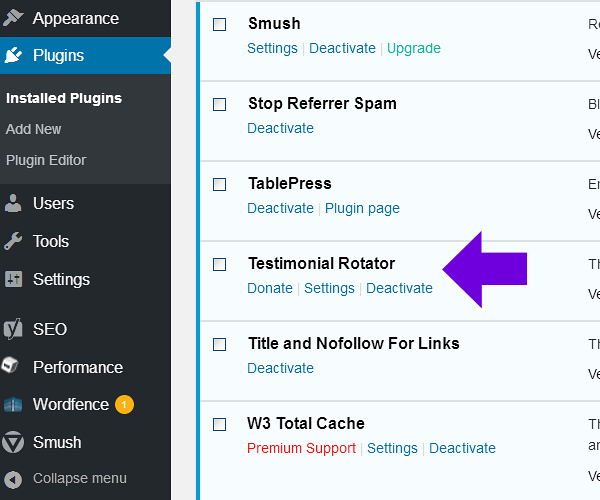Click the Wordfence notification badge
600x500 pixels.
124,405
